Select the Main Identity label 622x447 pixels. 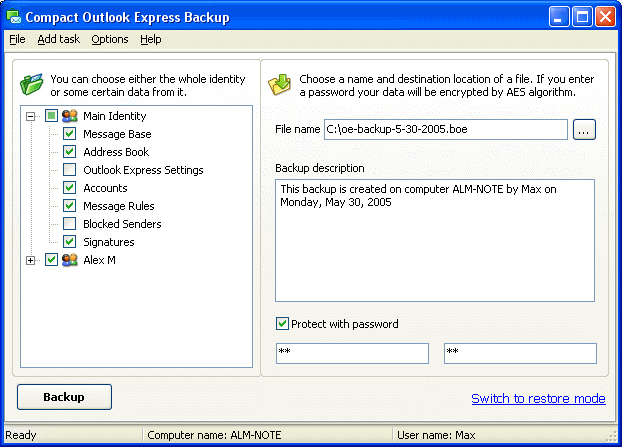pos(115,116)
